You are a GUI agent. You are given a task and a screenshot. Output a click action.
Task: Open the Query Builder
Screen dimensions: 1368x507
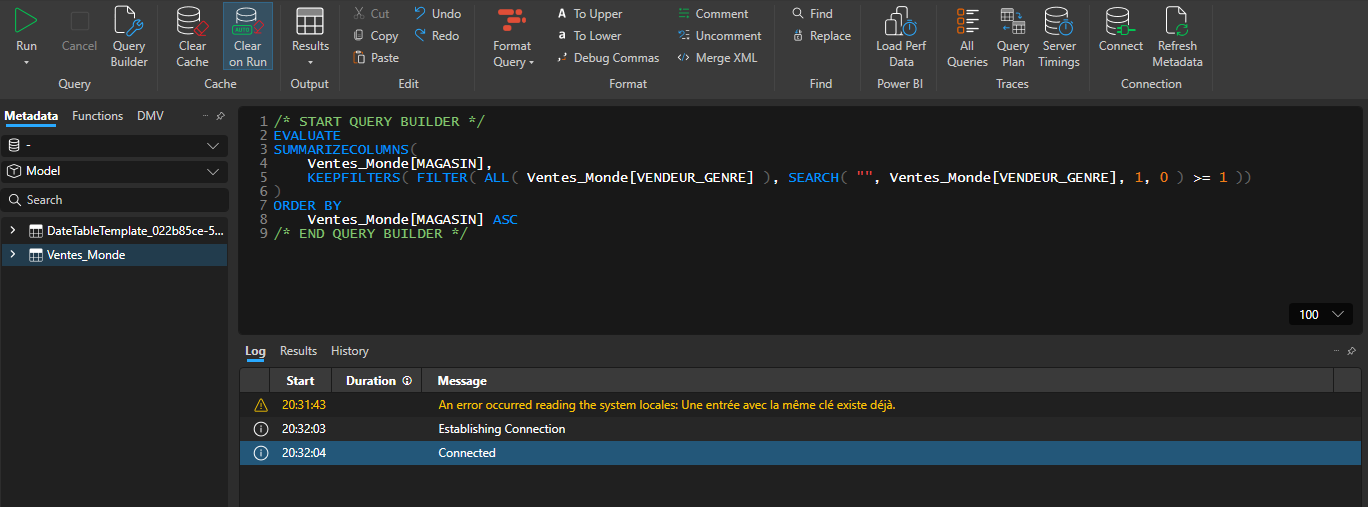point(129,37)
